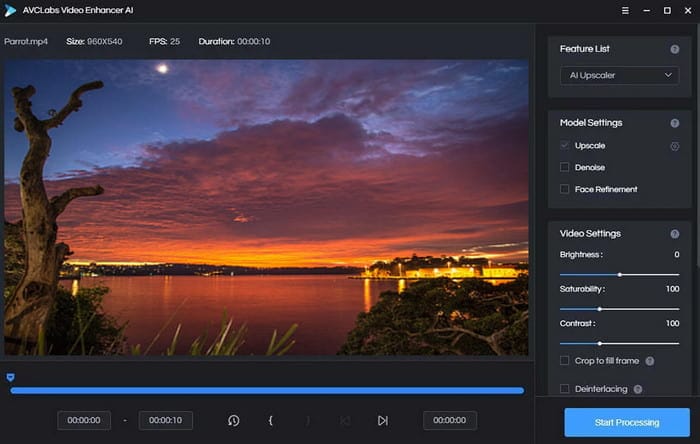Click the AVCLabs logo icon
Screen dimensions: 700x444
(x=10, y=10)
